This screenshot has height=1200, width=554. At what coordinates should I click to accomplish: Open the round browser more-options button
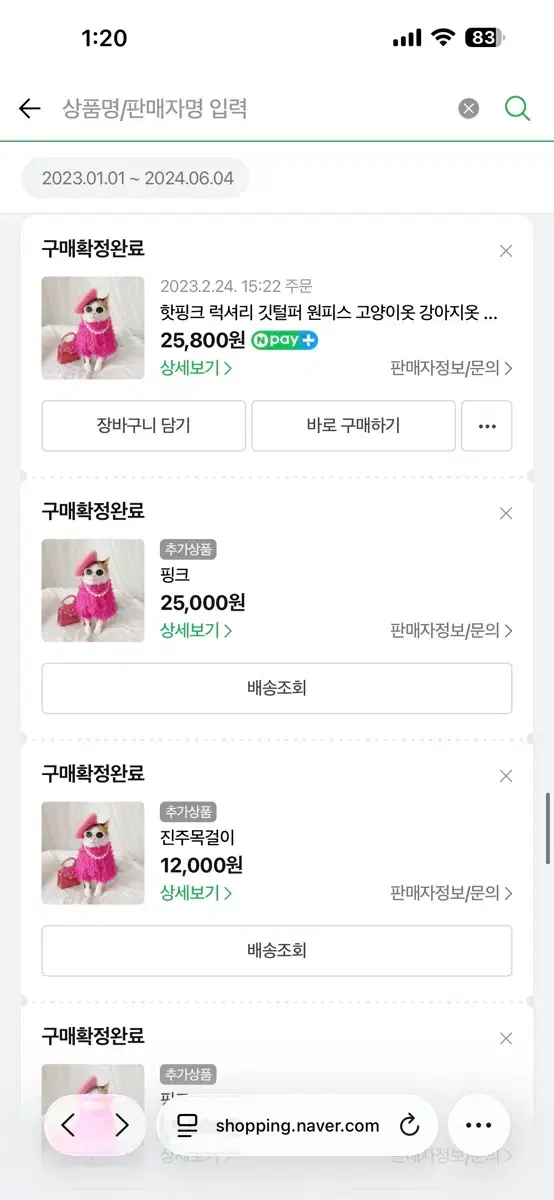(479, 1126)
